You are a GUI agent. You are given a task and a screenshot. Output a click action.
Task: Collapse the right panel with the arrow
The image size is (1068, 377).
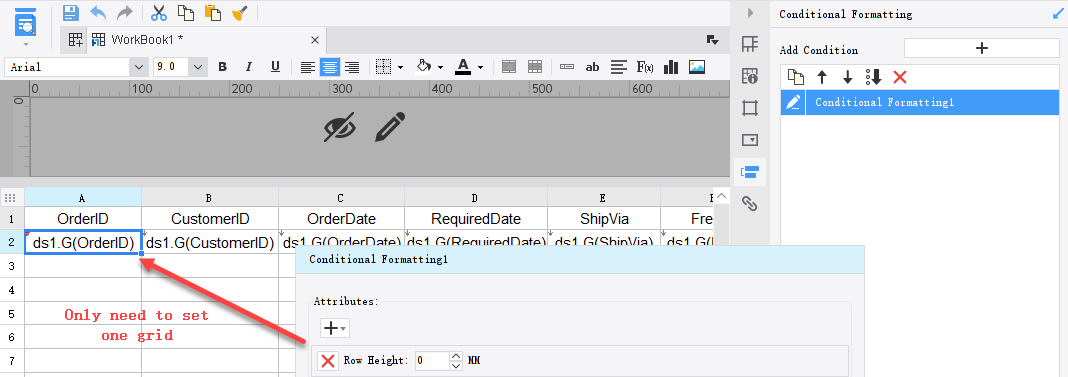(750, 13)
